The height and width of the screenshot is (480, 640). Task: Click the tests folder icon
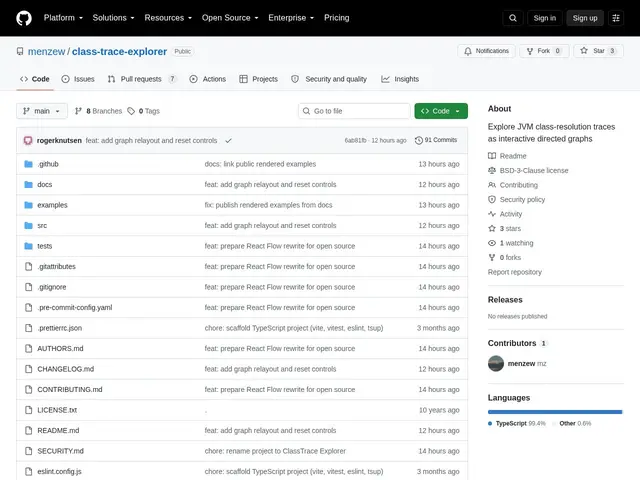(28, 246)
